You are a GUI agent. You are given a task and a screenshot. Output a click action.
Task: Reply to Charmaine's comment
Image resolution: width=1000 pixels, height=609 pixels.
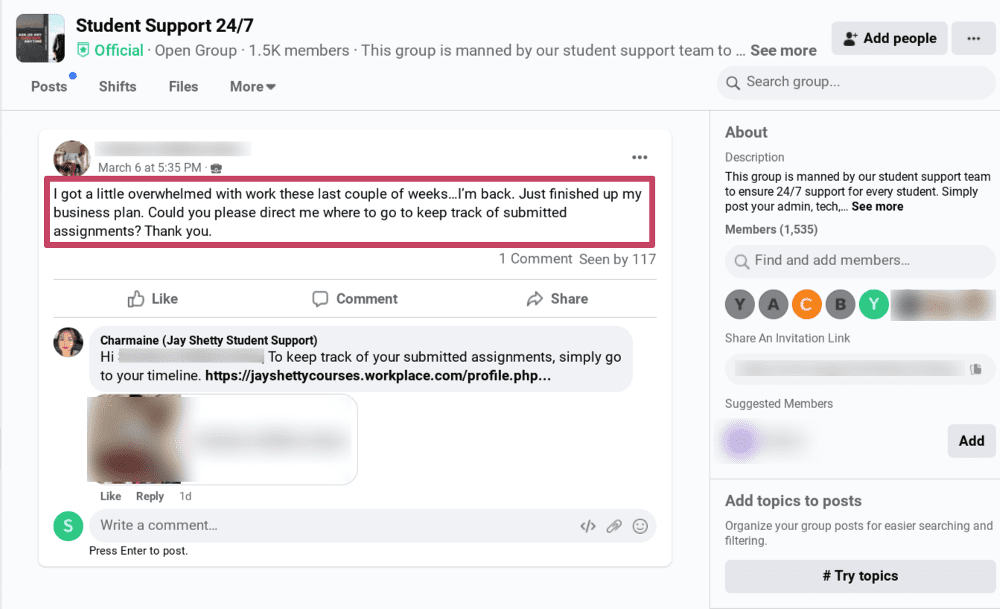[150, 496]
